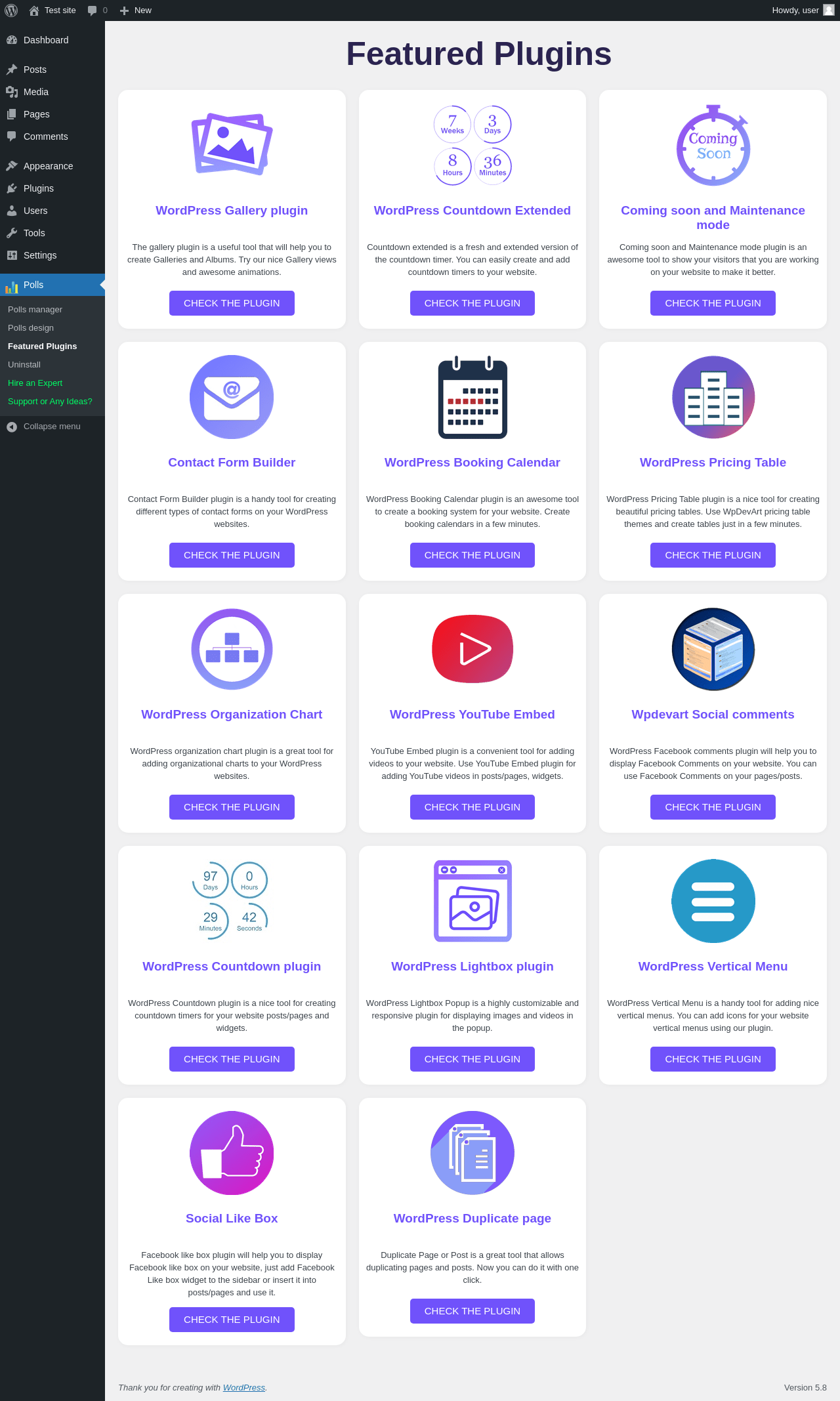Open Support or Any Ideas? menu link

(x=50, y=402)
